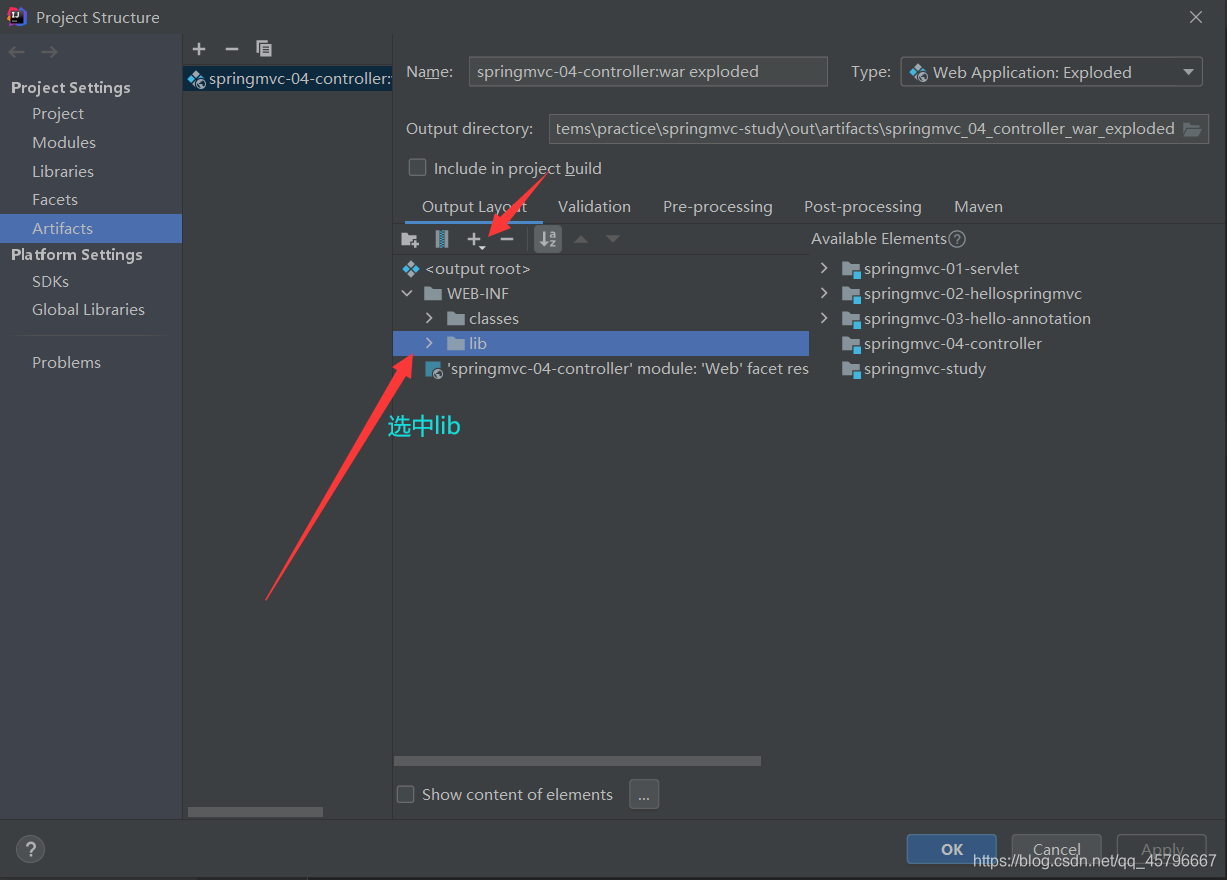Image resolution: width=1227 pixels, height=880 pixels.
Task: Create a directory in the output layout
Action: (x=410, y=239)
